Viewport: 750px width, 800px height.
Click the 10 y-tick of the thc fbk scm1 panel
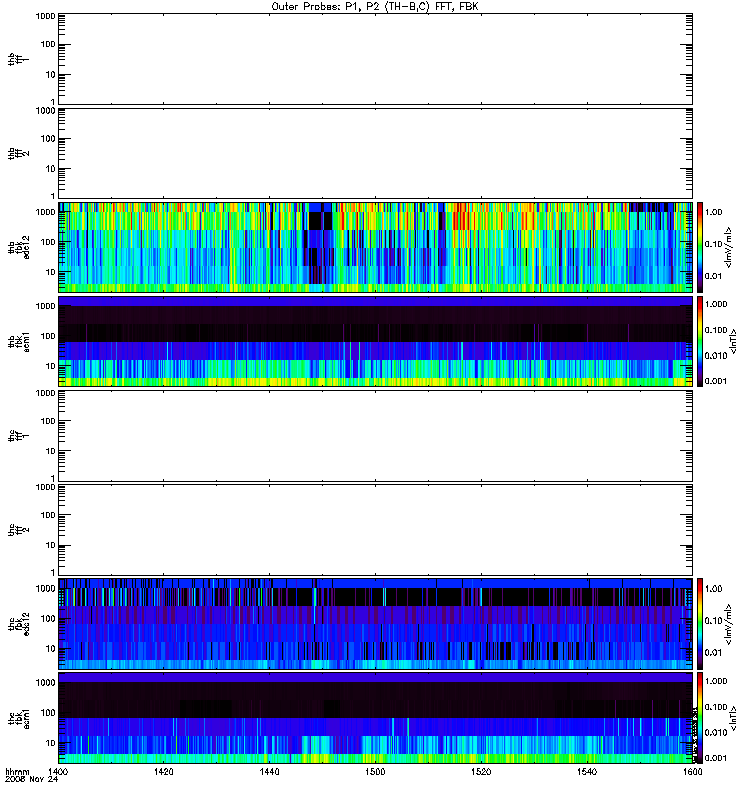(x=51, y=743)
